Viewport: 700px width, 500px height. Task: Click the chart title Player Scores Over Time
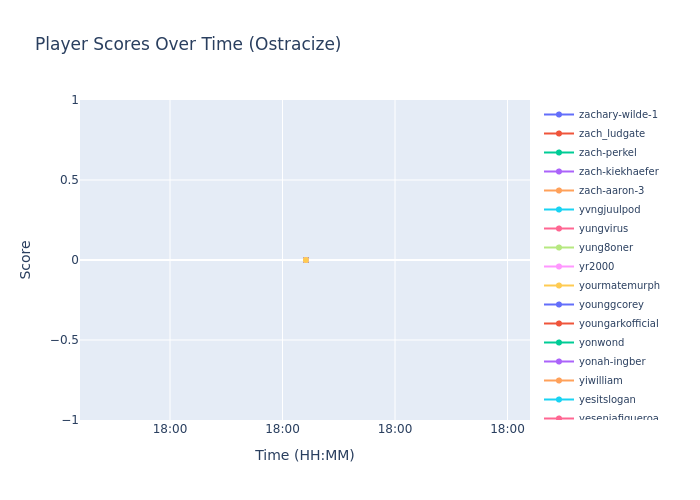pos(188,45)
